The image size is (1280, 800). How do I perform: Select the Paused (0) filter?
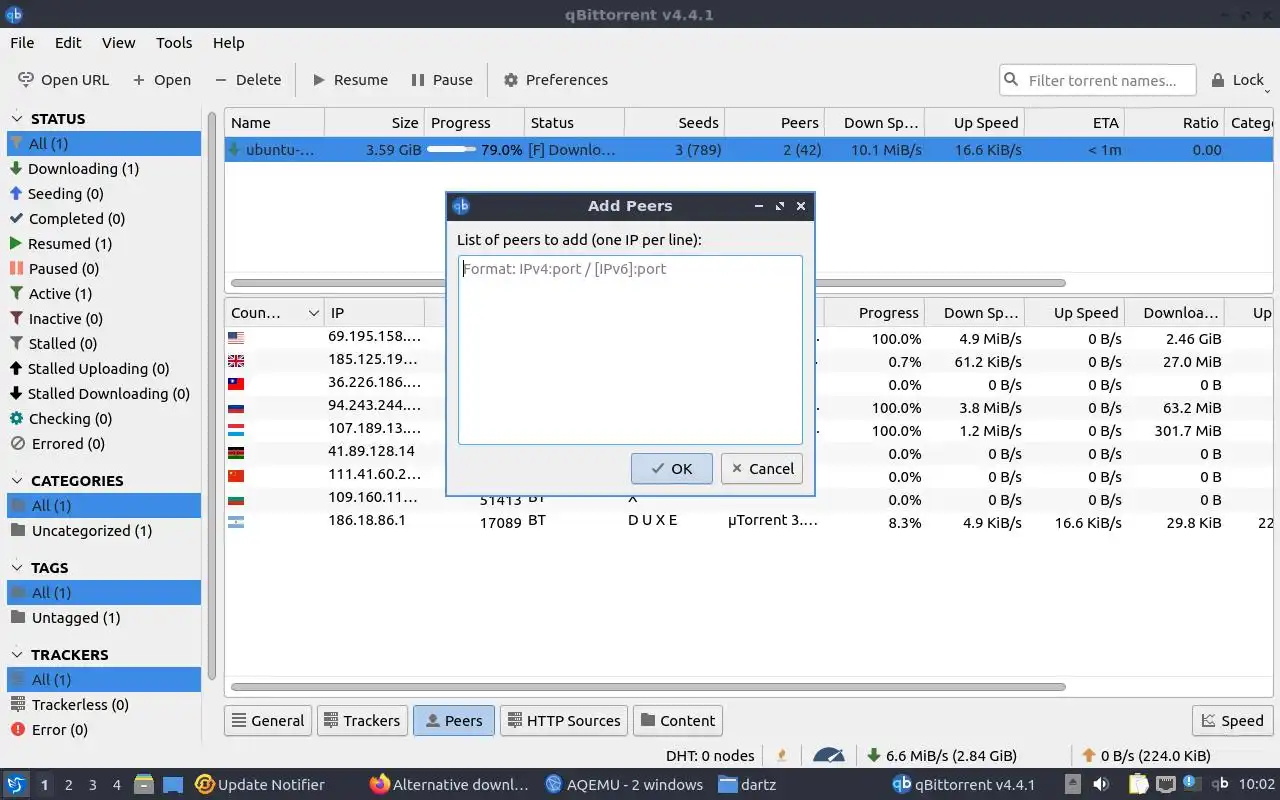coord(104,269)
